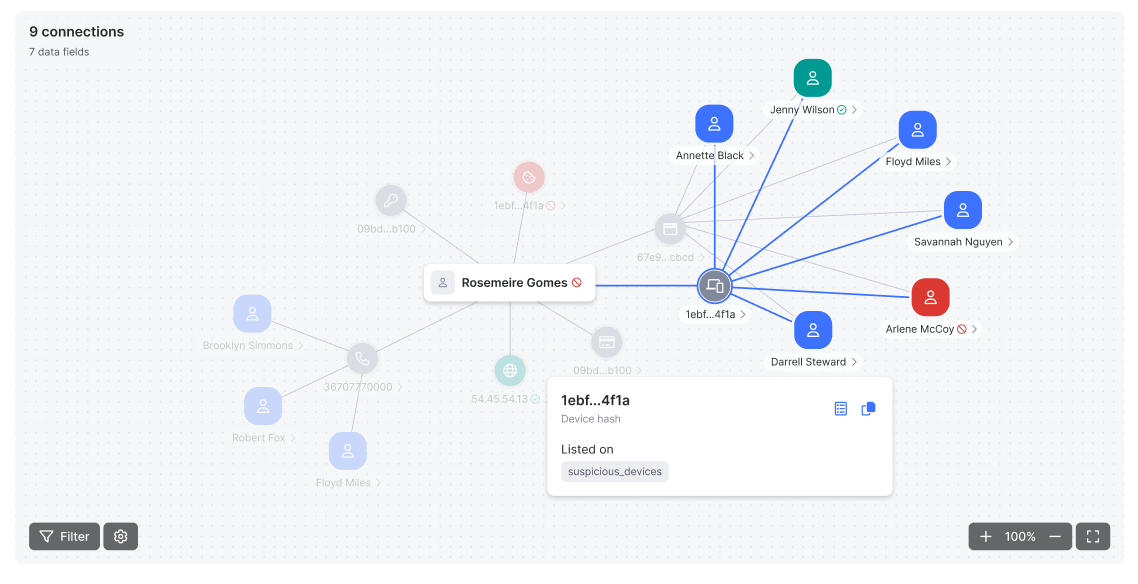This screenshot has height=584, width=1138.
Task: Open the Filter button
Action: tap(64, 537)
